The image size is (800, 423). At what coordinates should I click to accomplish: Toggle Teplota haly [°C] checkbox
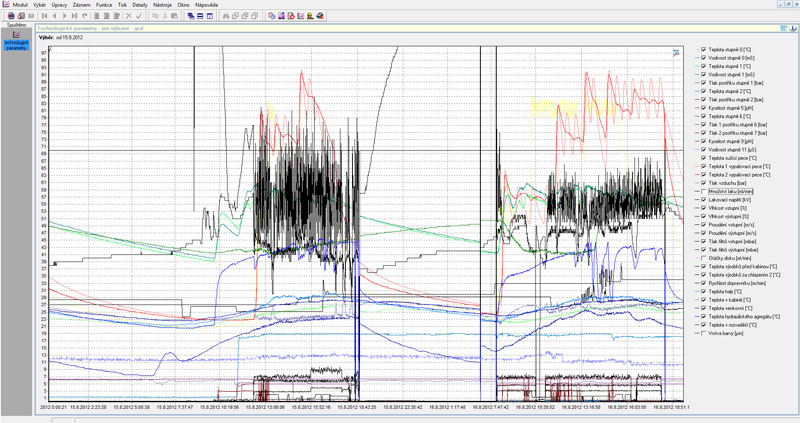tap(703, 291)
